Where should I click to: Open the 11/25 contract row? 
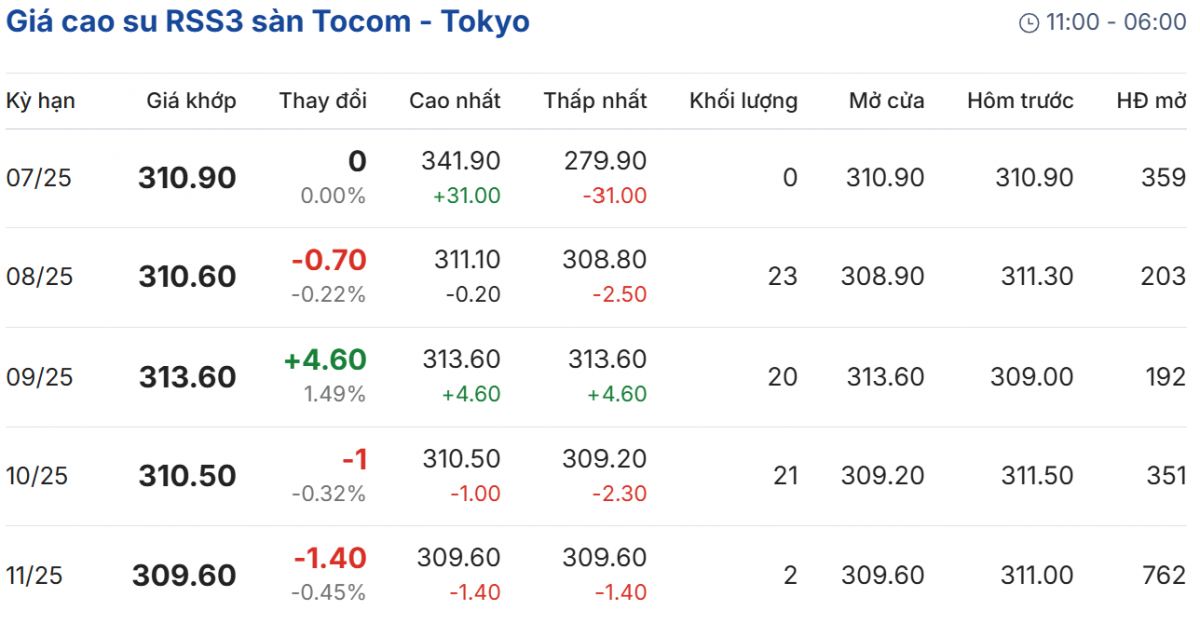tap(37, 575)
